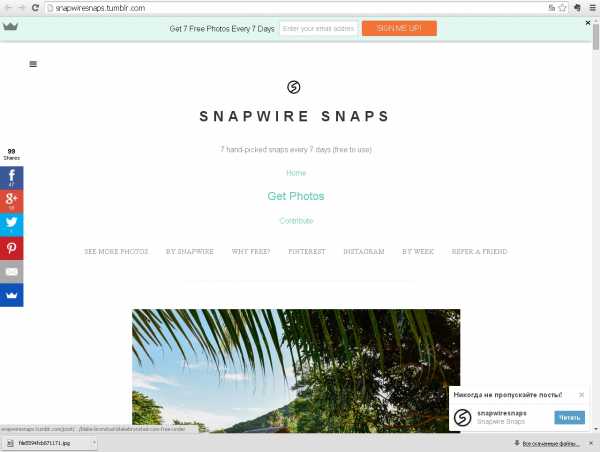
Task: Select the BY WEEK menu item
Action: click(x=418, y=251)
